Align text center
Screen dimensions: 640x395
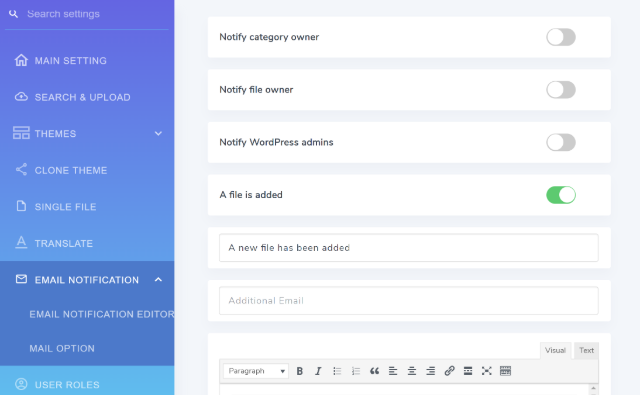[412, 371]
